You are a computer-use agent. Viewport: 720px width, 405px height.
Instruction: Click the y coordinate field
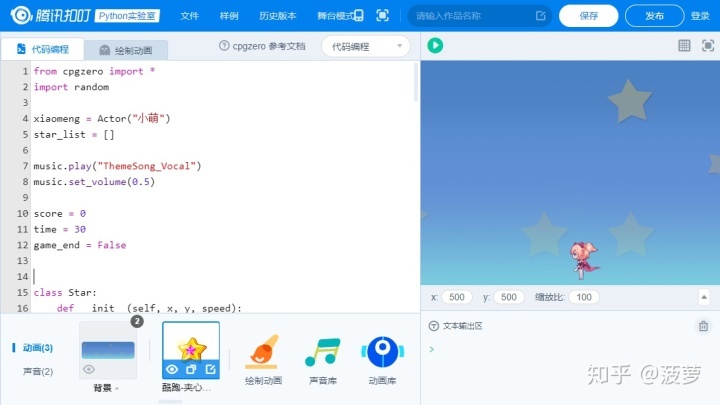508,297
